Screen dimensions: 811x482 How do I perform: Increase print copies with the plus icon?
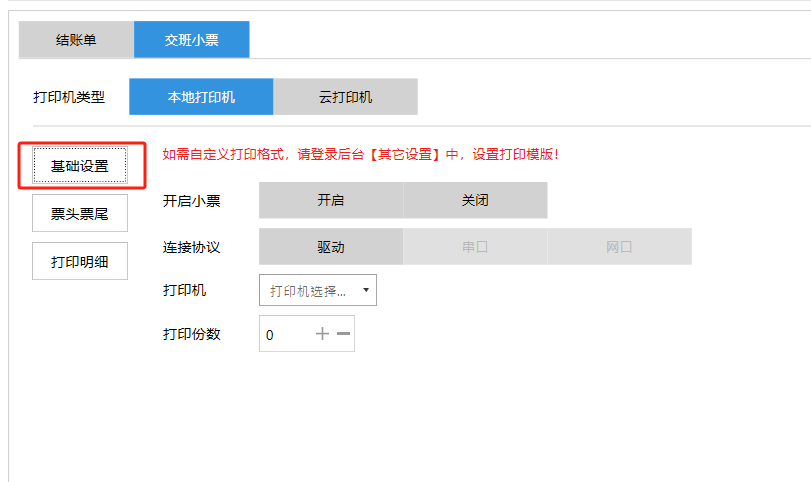tap(322, 334)
